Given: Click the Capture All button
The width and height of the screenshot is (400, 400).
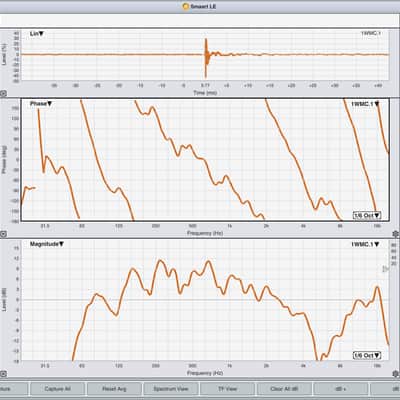Looking at the screenshot, I should tap(57, 389).
